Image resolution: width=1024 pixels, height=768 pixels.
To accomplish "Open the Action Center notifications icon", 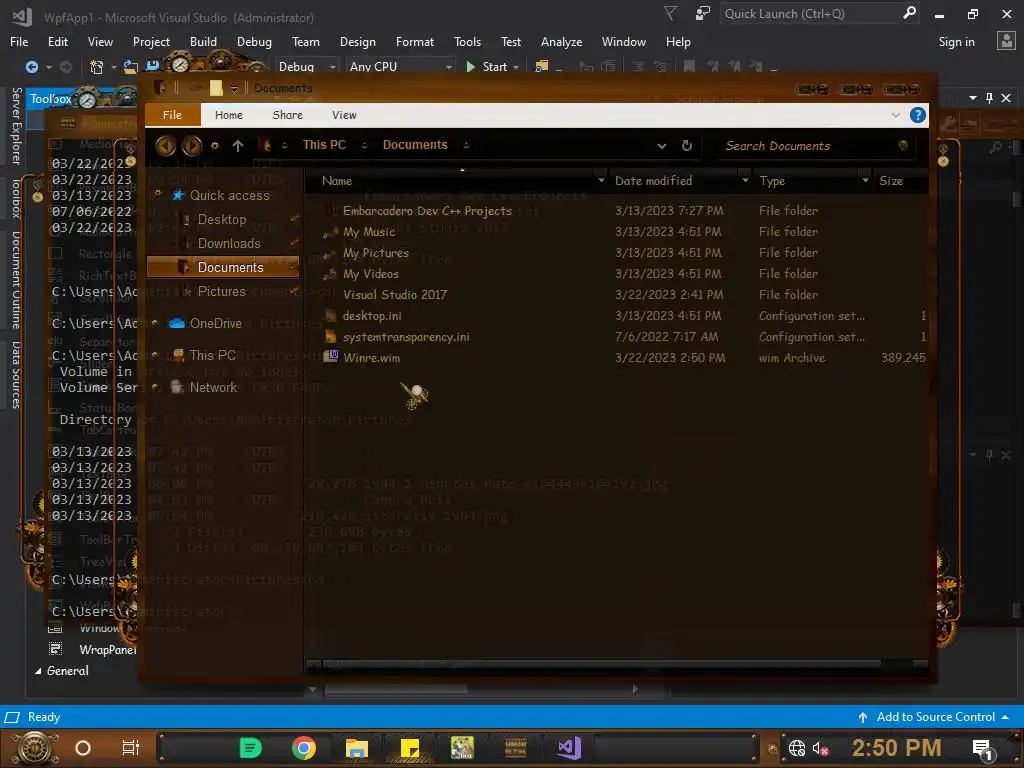I will pos(983,750).
